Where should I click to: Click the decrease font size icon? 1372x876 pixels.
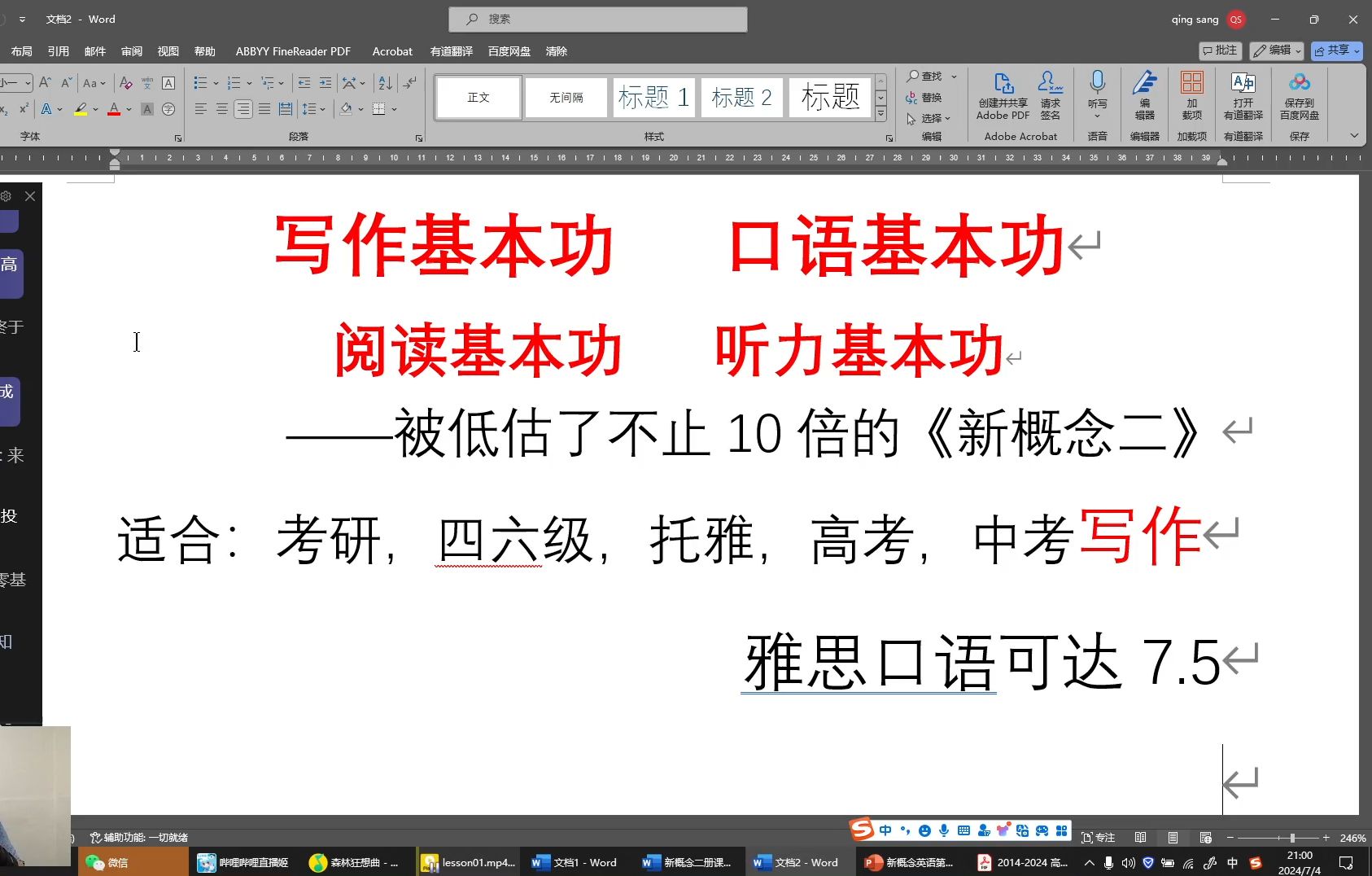click(x=67, y=82)
